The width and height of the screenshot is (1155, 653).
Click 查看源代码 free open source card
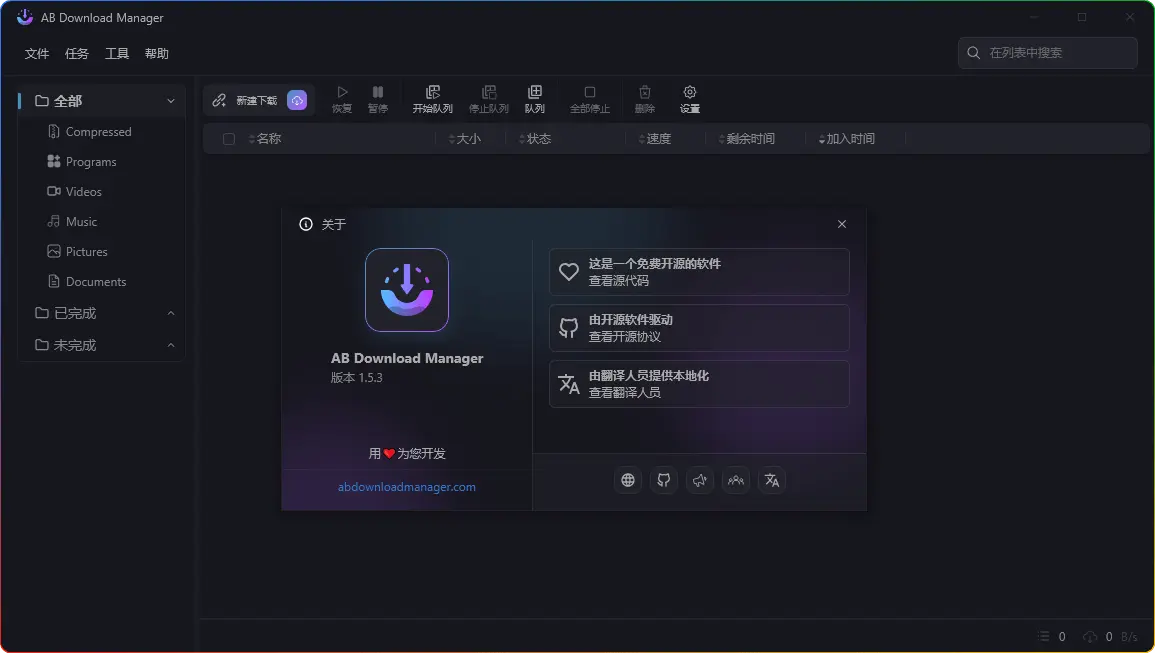pos(699,272)
